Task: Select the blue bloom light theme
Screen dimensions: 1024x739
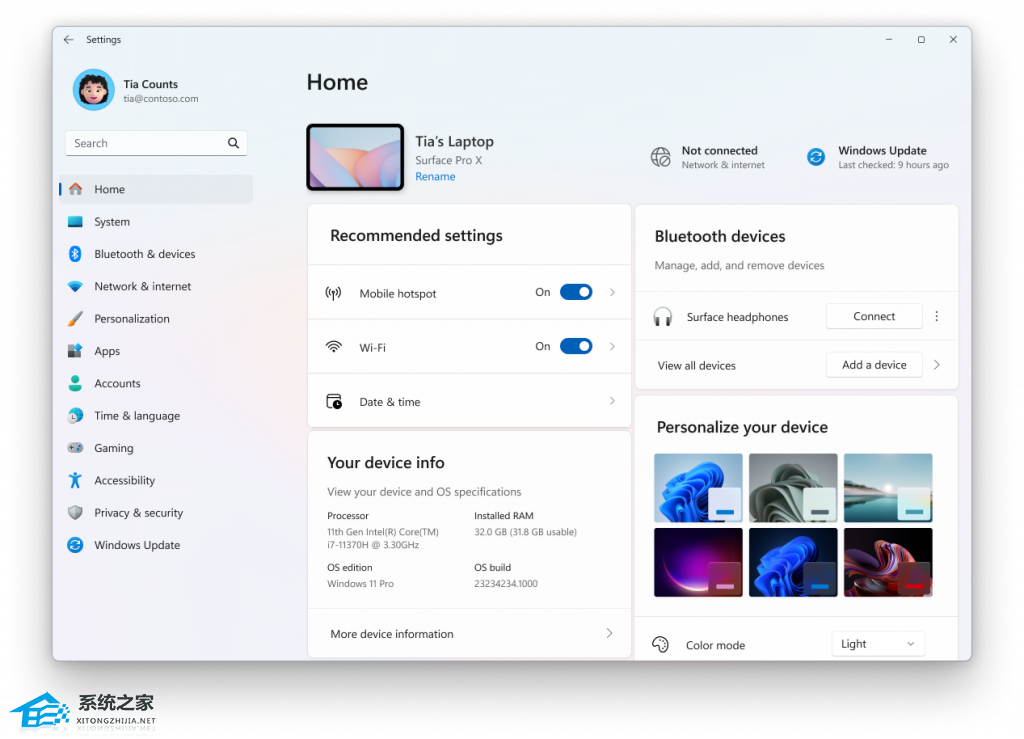Action: coord(698,488)
